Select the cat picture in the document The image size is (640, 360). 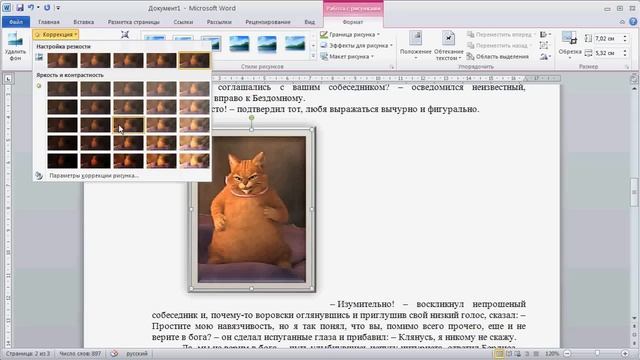[x=251, y=209]
